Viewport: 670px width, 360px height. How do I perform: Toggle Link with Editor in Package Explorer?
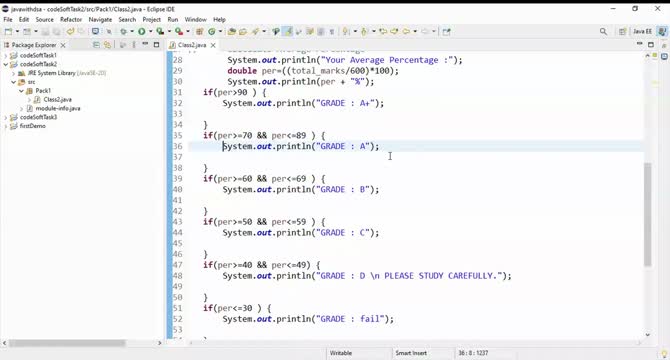[x=107, y=45]
